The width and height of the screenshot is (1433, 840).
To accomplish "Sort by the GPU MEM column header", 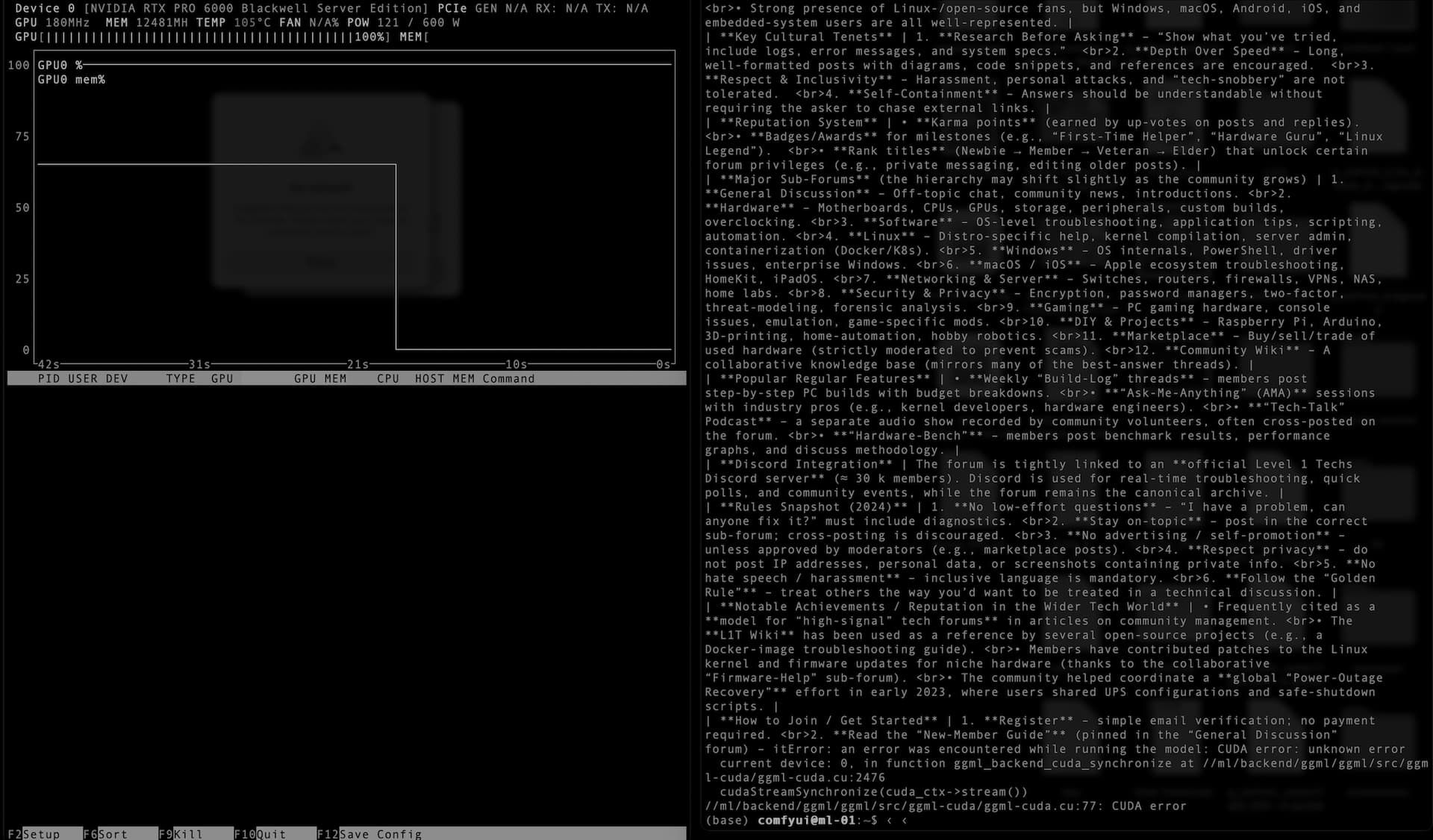I will (320, 379).
